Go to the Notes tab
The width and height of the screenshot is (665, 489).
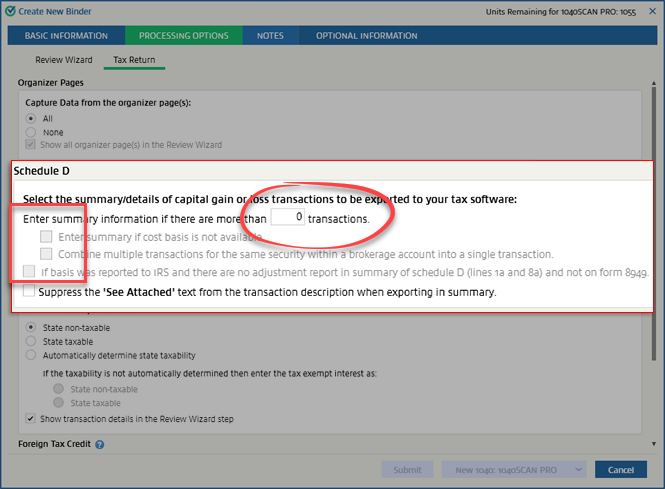point(270,36)
